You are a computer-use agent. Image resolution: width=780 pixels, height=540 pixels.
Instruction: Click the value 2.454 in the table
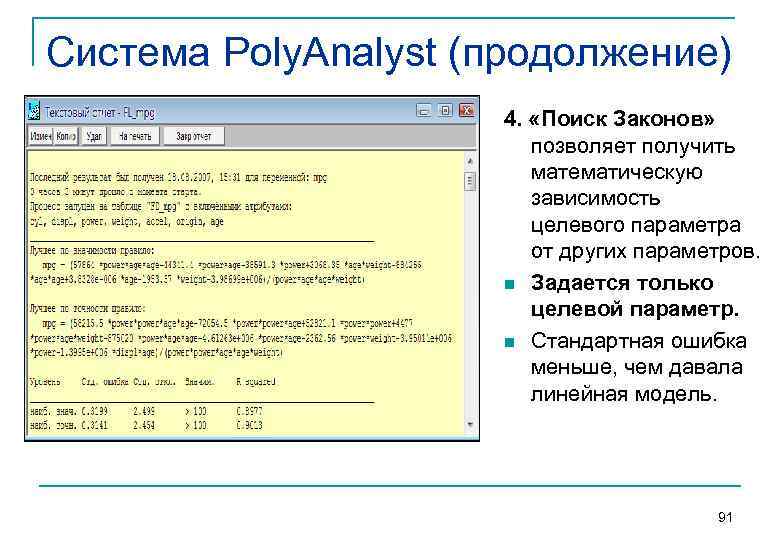(144, 425)
